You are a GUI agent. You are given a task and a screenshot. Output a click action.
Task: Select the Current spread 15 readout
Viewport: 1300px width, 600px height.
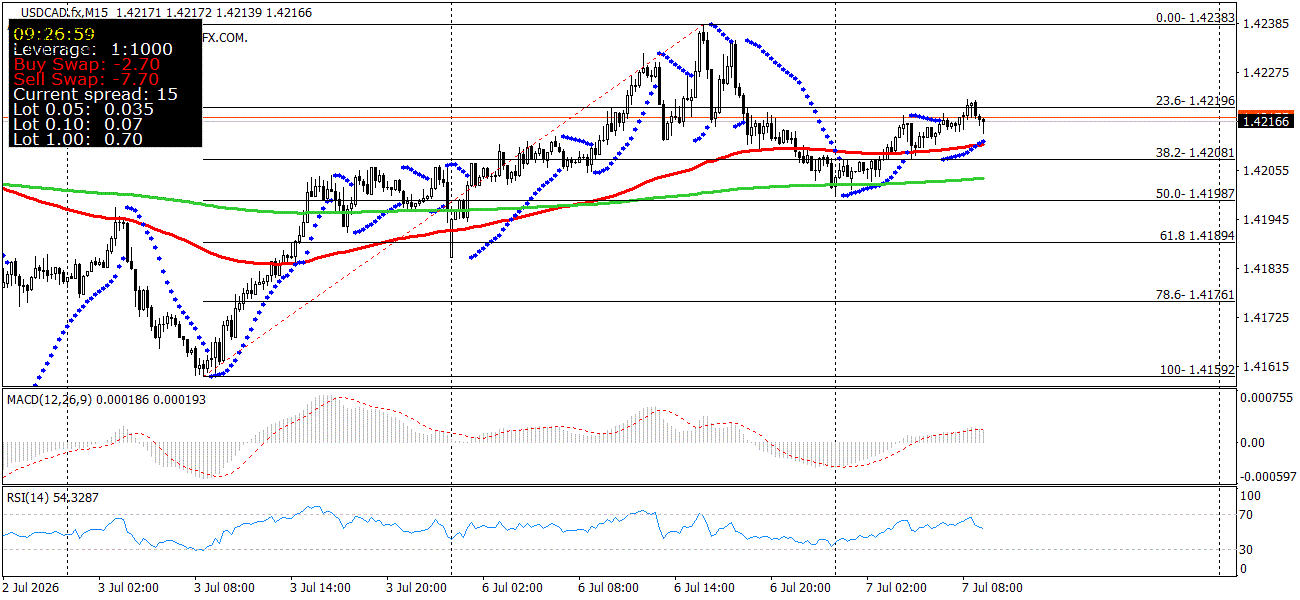pos(96,94)
